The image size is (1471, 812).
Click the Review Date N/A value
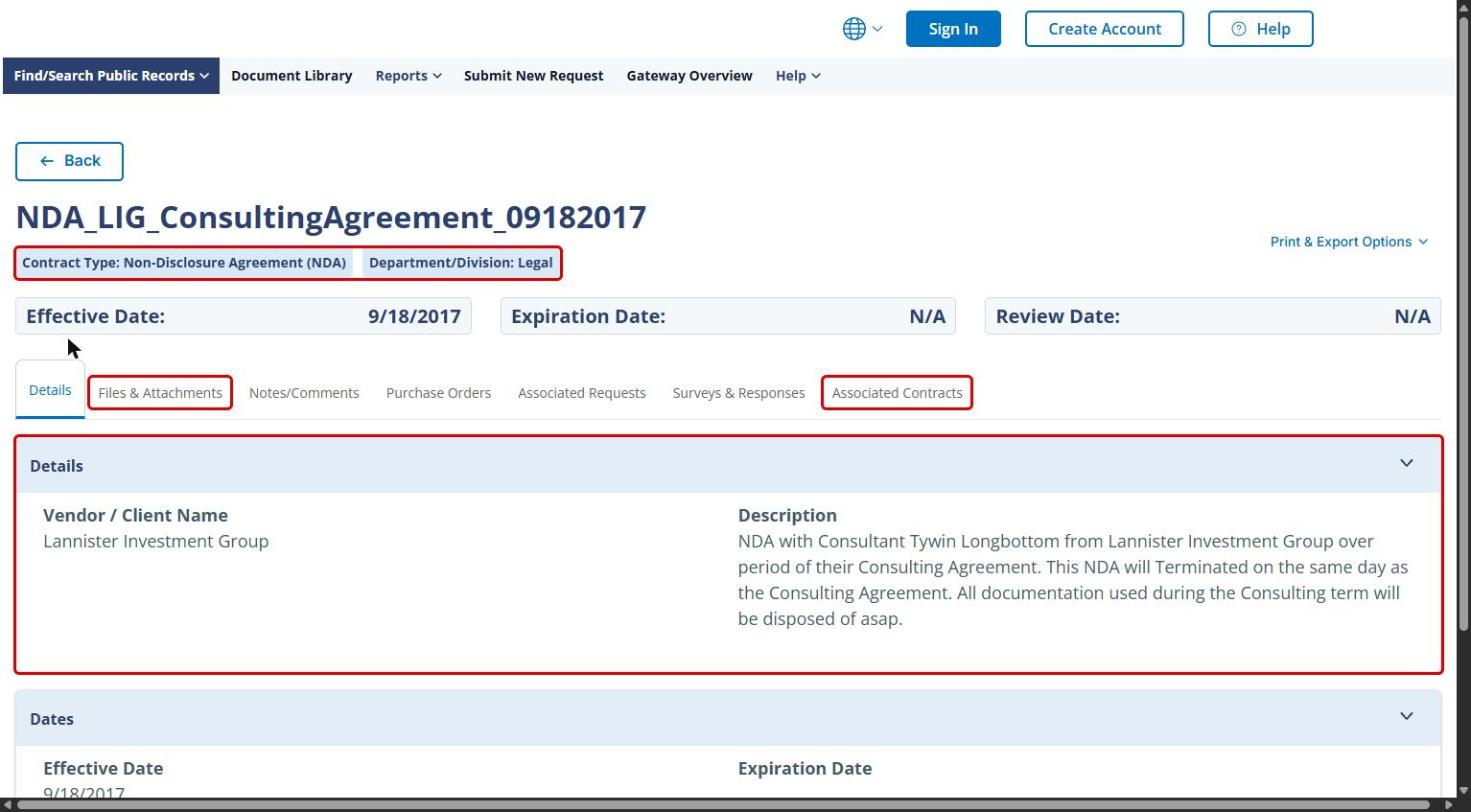coord(1412,316)
